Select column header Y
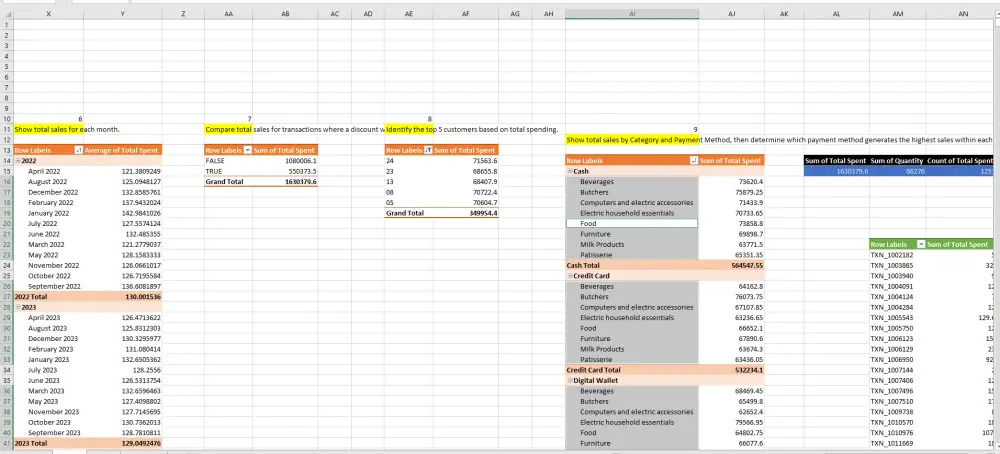Screen dimensions: 1000x454 click(x=122, y=13)
